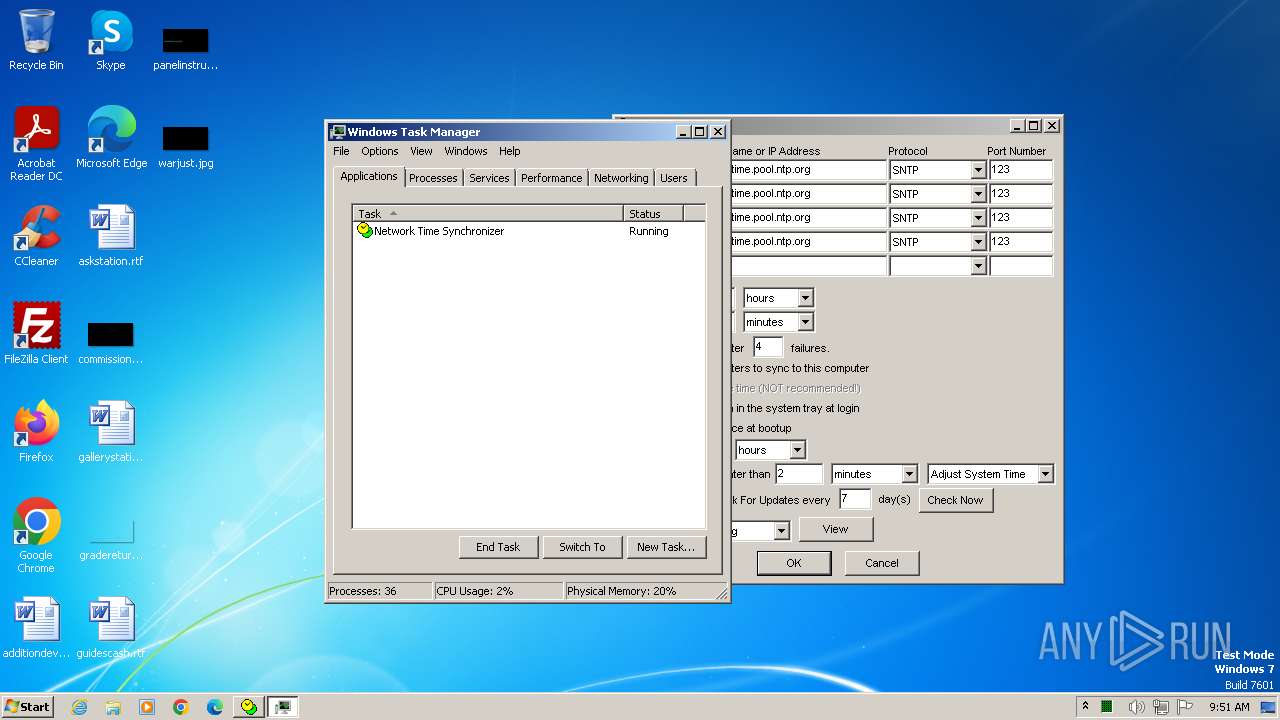Select the askstation.rtf document icon
The height and width of the screenshot is (720, 1280).
(x=111, y=236)
